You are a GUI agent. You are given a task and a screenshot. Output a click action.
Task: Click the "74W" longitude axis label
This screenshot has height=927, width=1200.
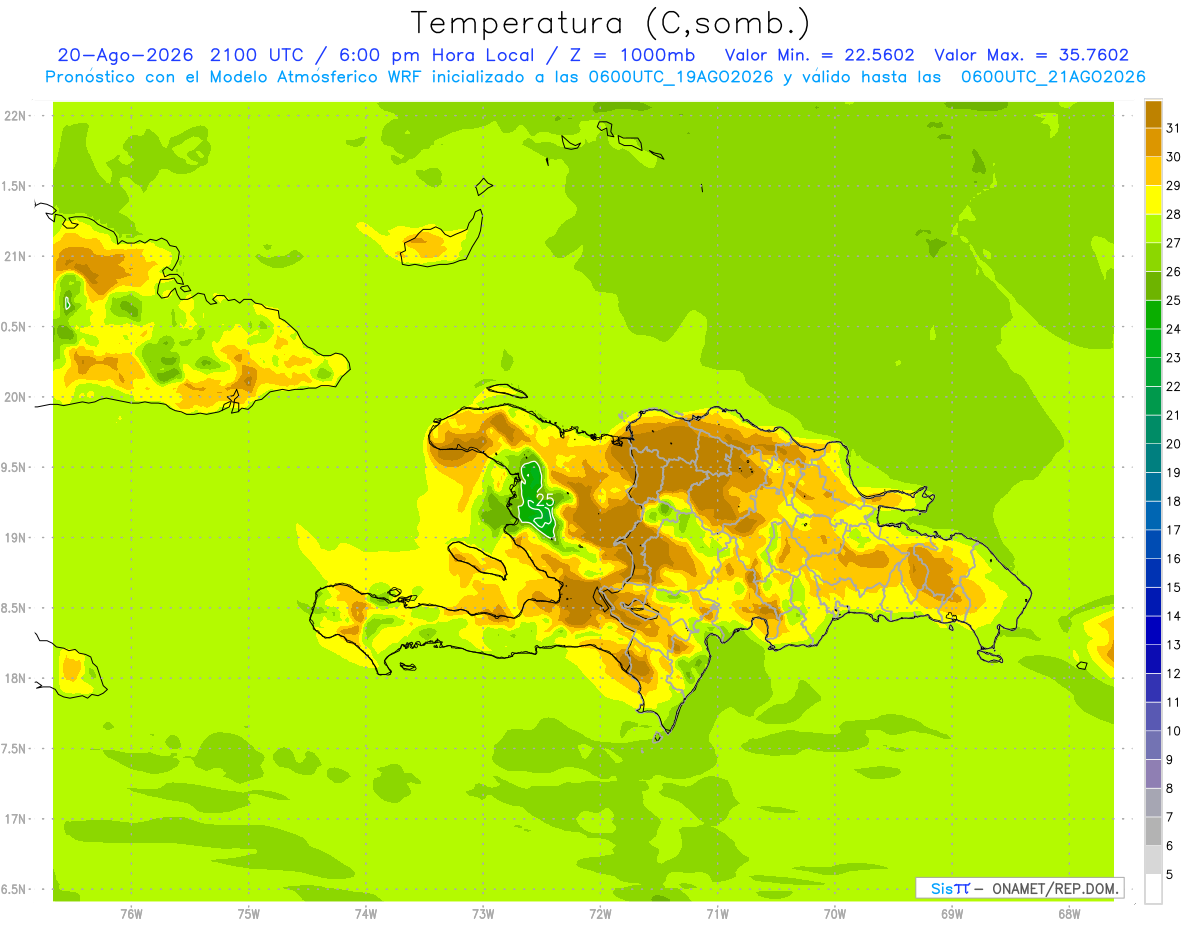tap(366, 913)
